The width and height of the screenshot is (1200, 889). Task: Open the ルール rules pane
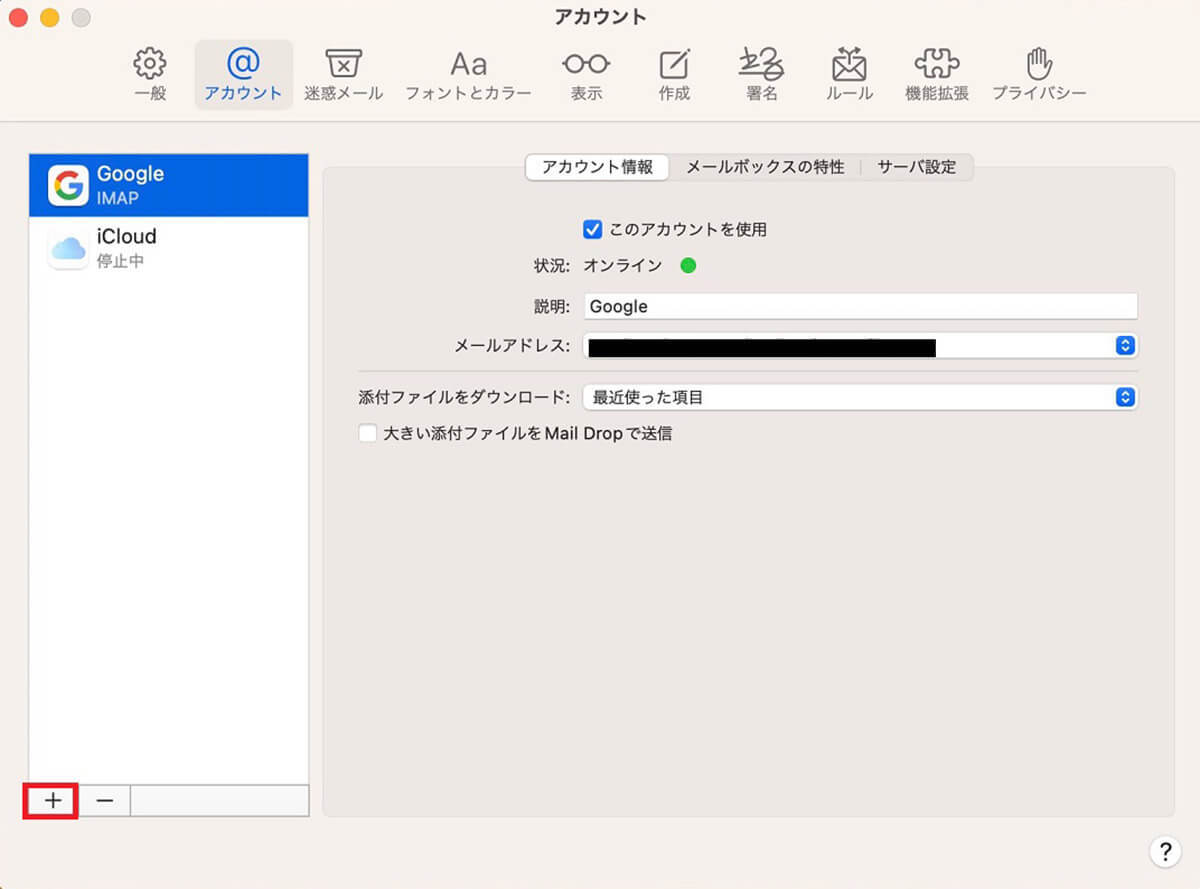(x=850, y=75)
